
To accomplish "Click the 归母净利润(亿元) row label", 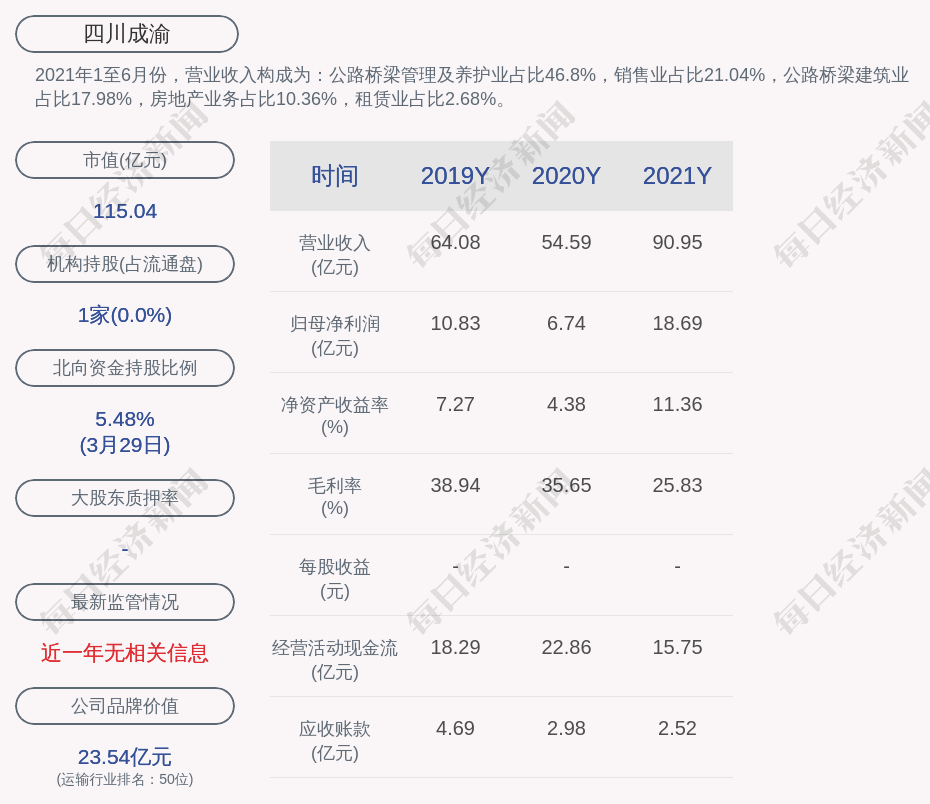I will [335, 336].
